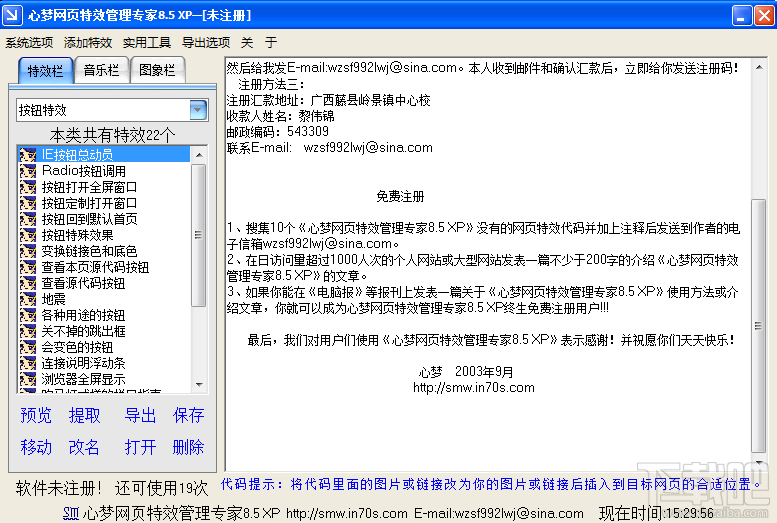
Task: Click icon beside IE按钮总动员 list item
Action: 28,155
